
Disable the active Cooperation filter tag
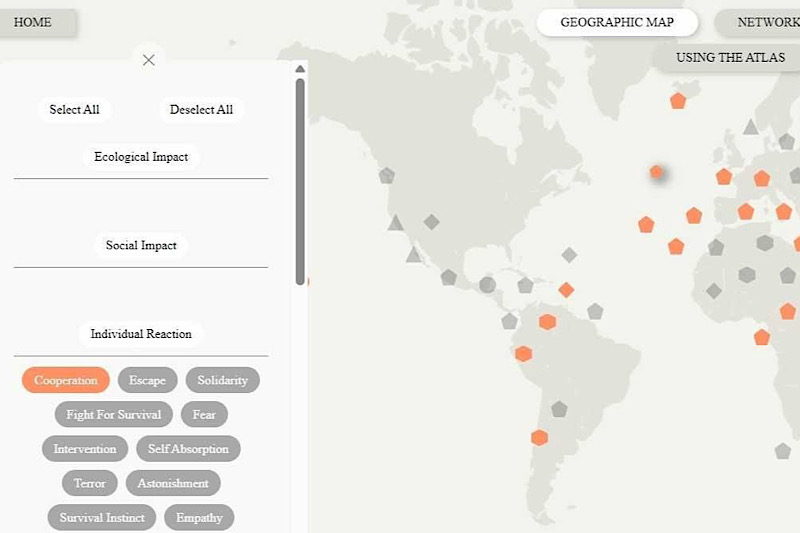(66, 380)
